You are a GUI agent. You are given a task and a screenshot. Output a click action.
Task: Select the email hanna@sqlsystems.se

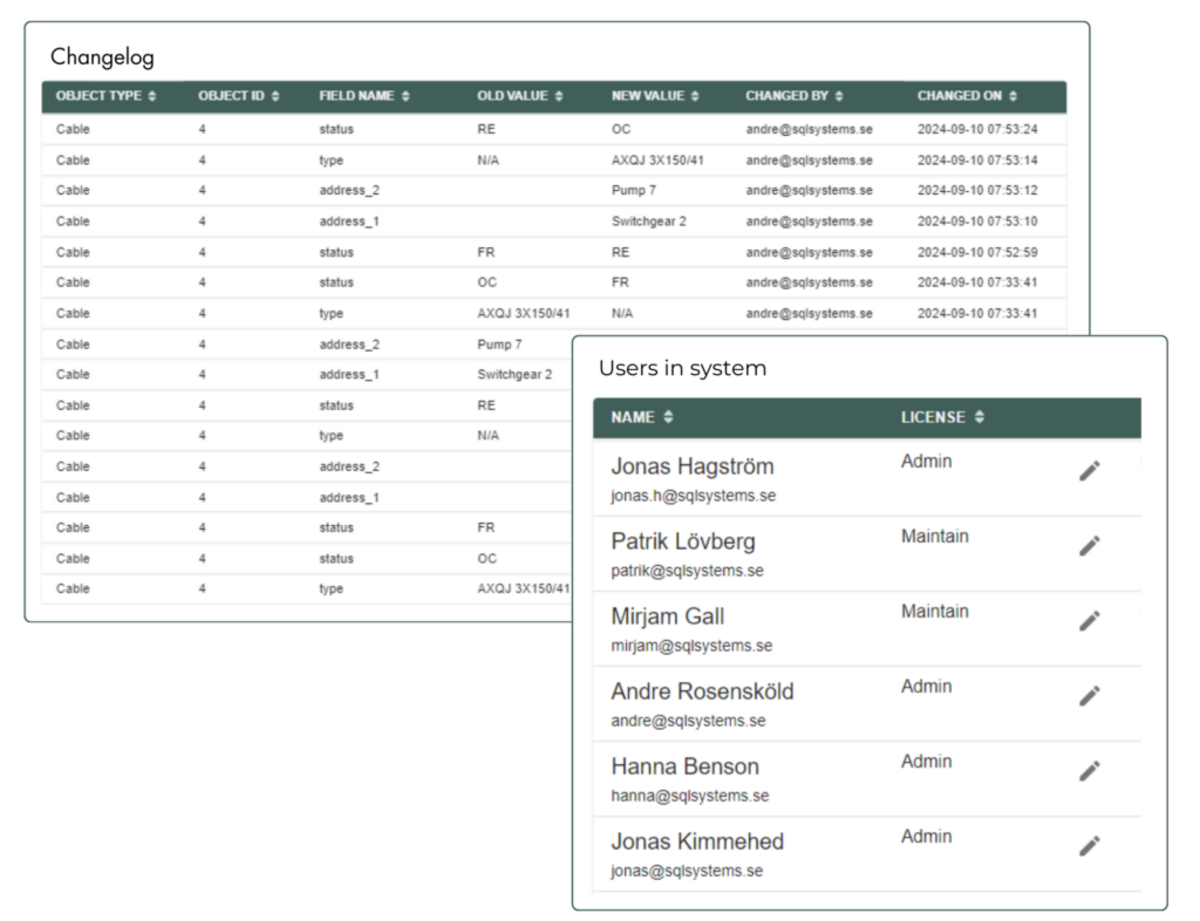pos(690,796)
